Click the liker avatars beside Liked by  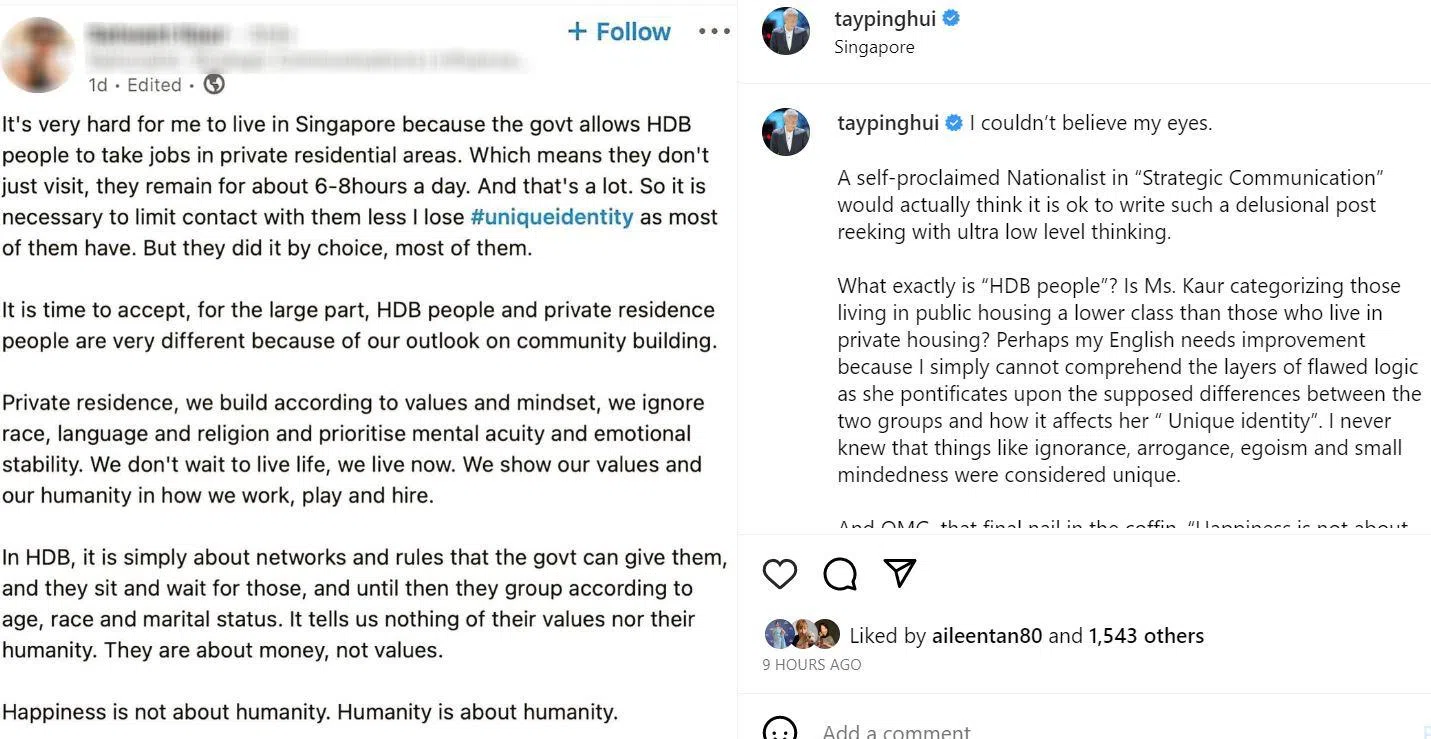[802, 634]
